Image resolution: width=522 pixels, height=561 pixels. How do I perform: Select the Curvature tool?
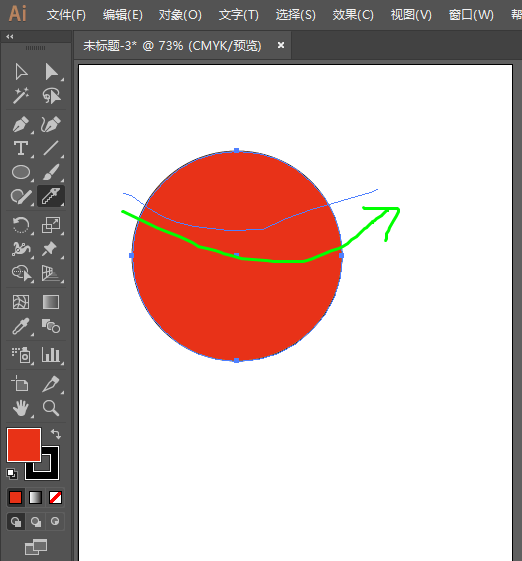pyautogui.click(x=51, y=124)
